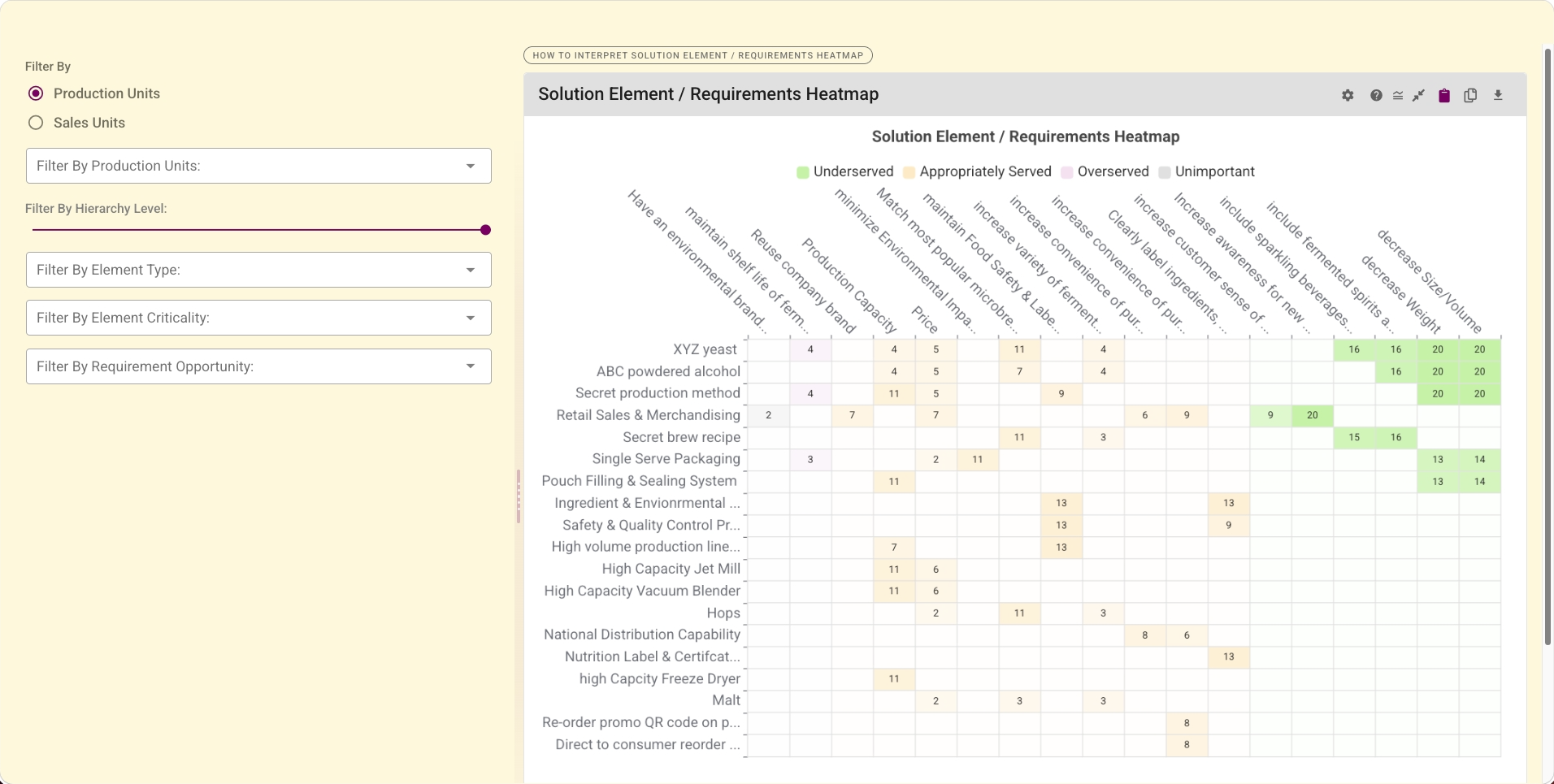Click High Capacity Vacuum Blender label

[642, 591]
